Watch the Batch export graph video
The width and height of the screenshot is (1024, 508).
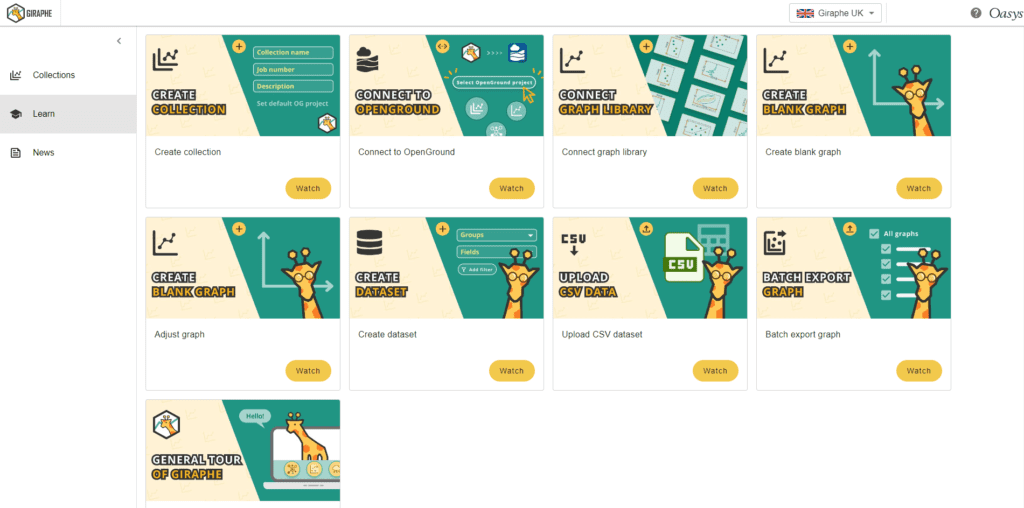pyautogui.click(x=919, y=371)
